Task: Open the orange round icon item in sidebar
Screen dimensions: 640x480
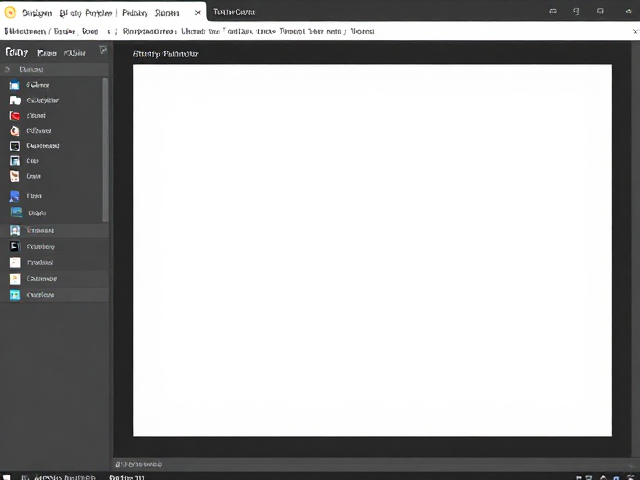Action: [52, 131]
